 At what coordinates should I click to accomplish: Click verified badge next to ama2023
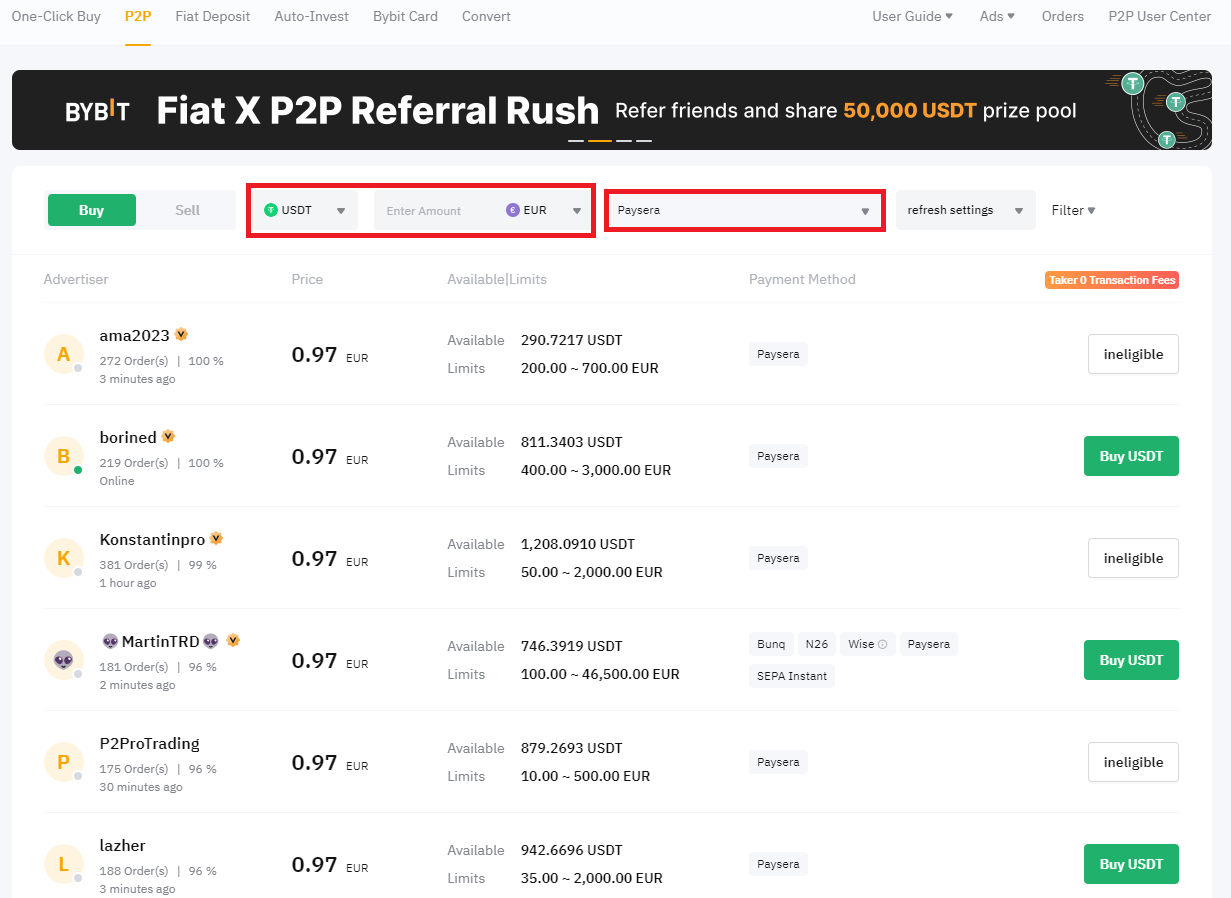[181, 334]
